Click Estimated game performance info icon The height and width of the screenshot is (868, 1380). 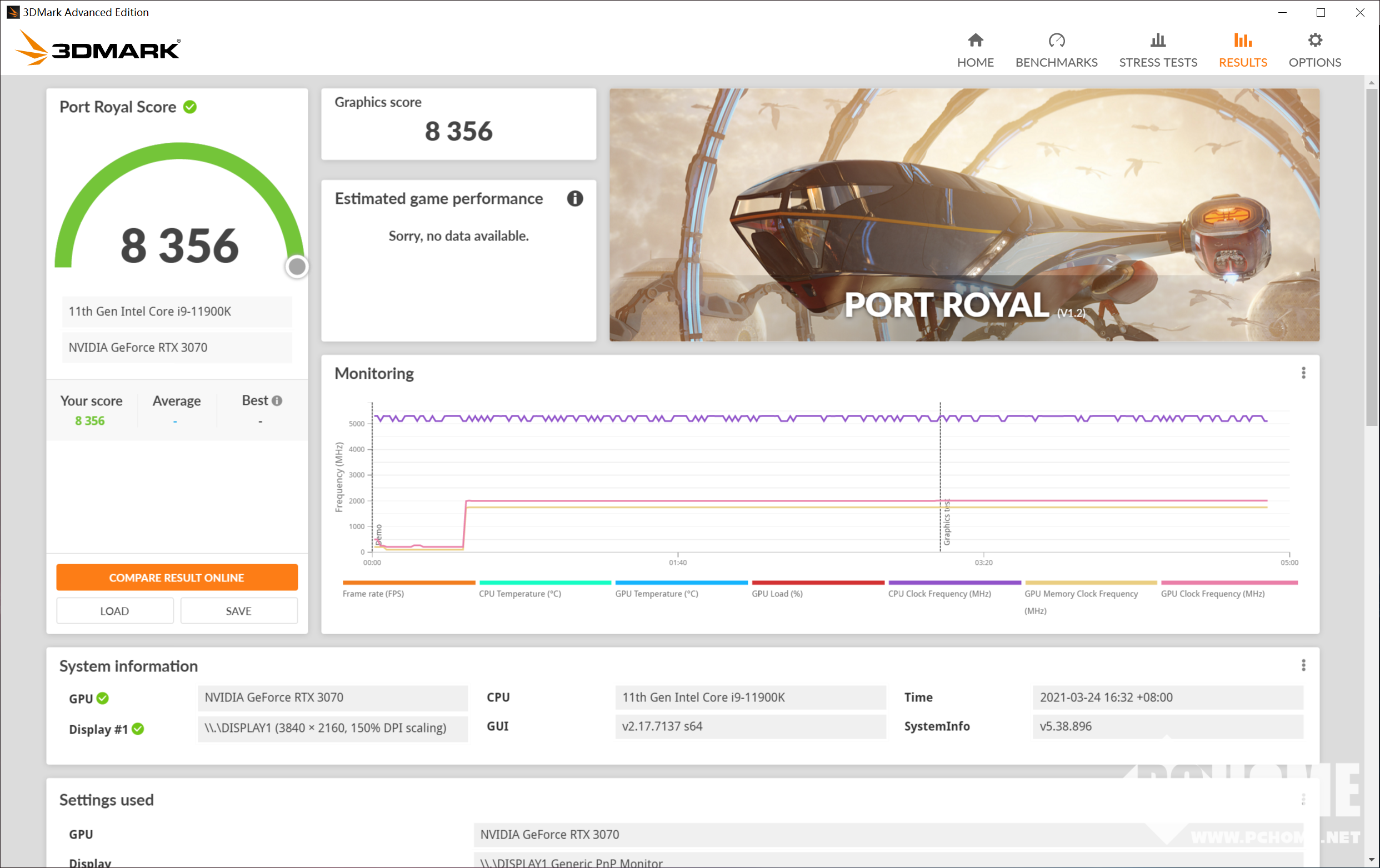(574, 199)
